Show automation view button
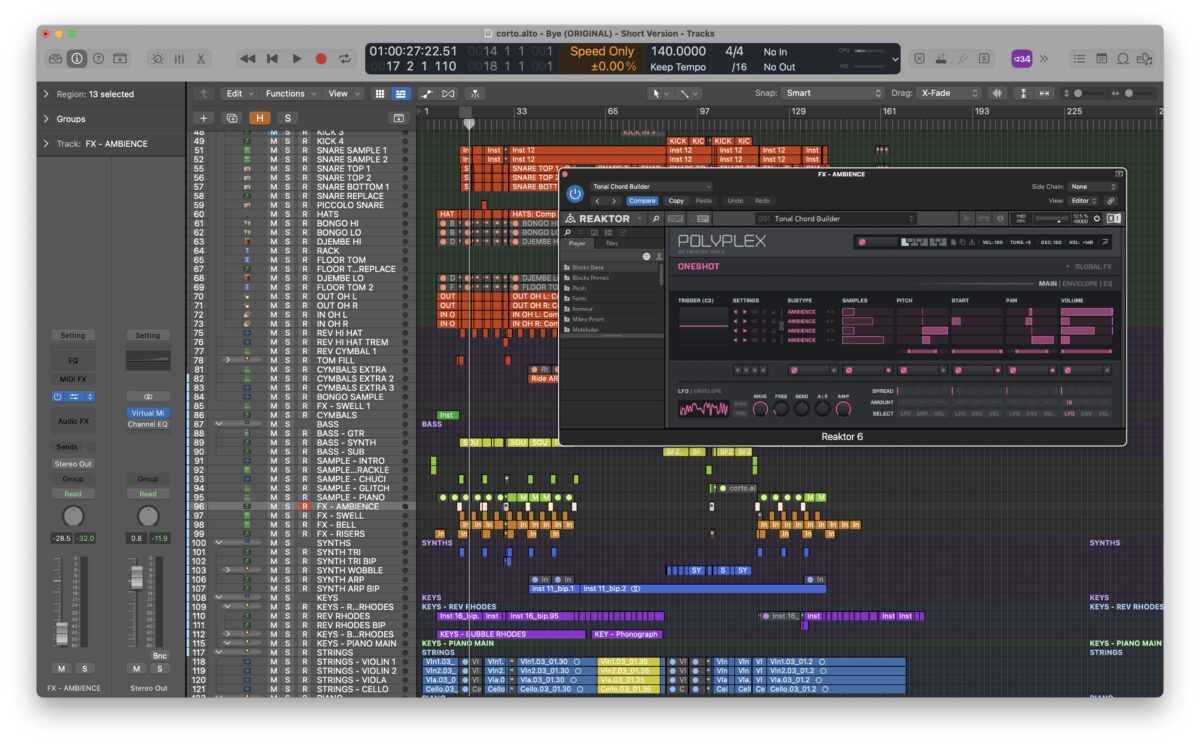 (x=428, y=93)
